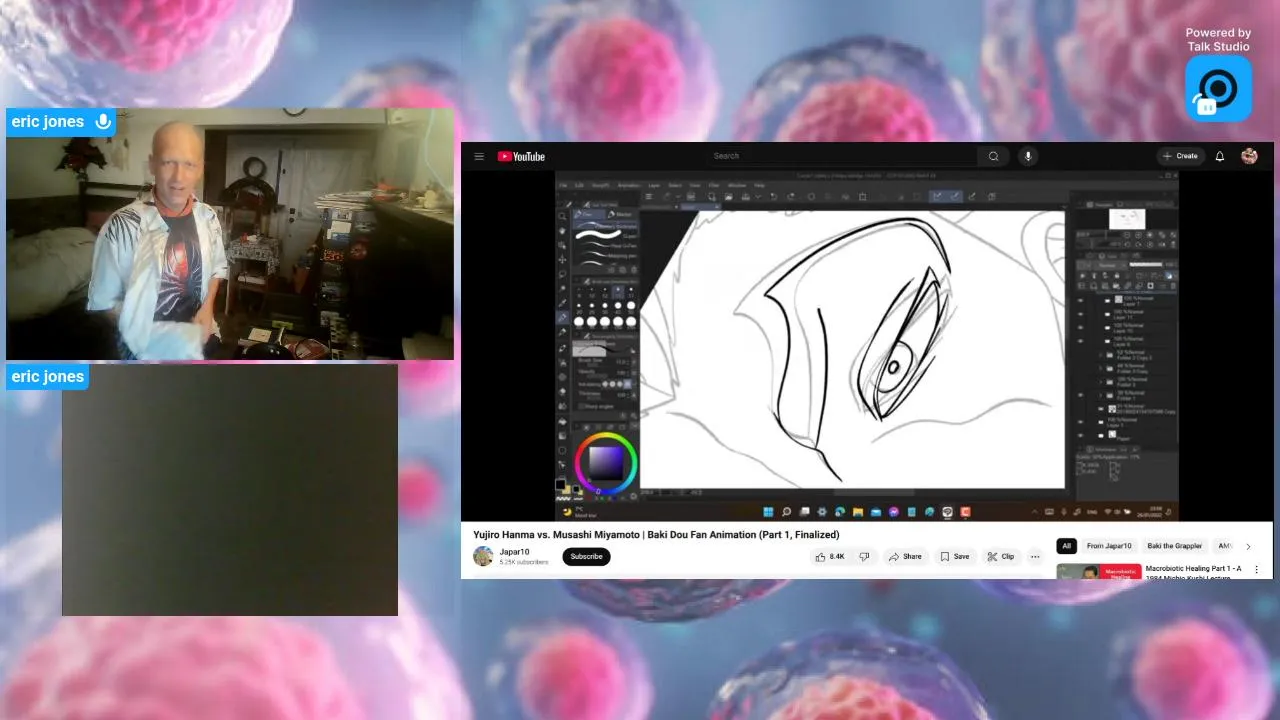Open the Select menu in drawing app
This screenshot has width=1280, height=720.
click(x=675, y=185)
